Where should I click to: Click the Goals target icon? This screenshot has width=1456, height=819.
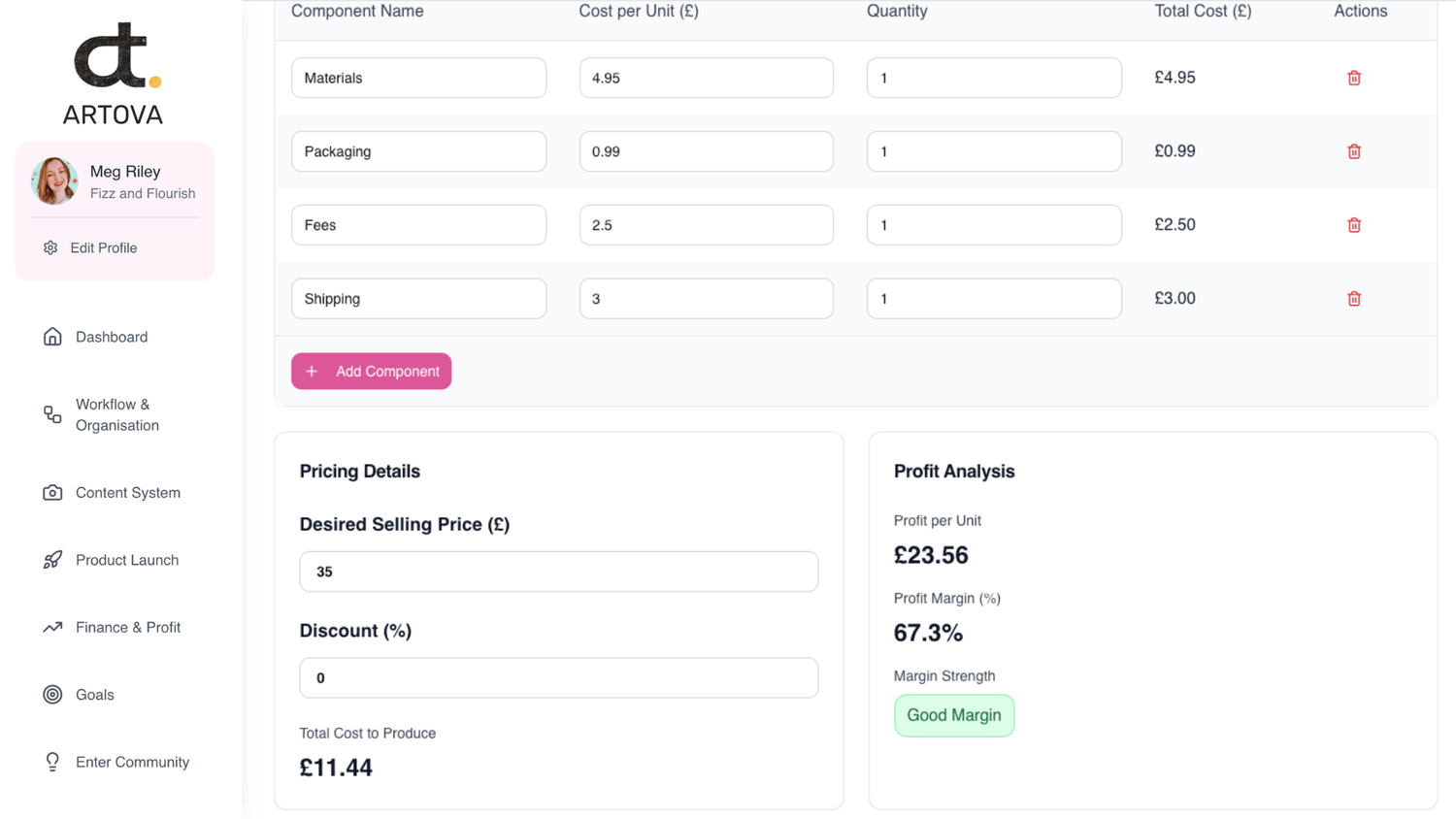[x=52, y=695]
